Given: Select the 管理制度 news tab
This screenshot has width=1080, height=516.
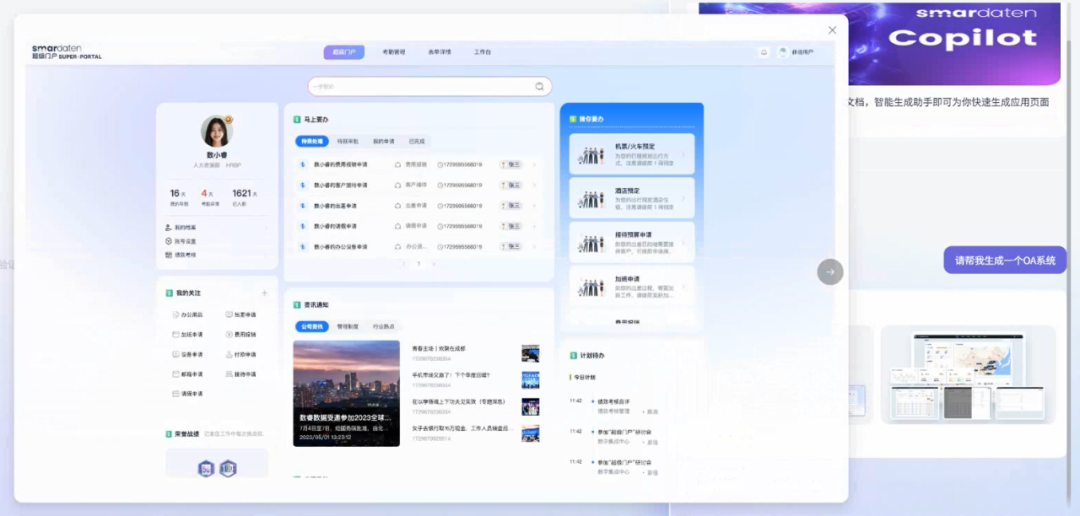Looking at the screenshot, I should pos(347,327).
